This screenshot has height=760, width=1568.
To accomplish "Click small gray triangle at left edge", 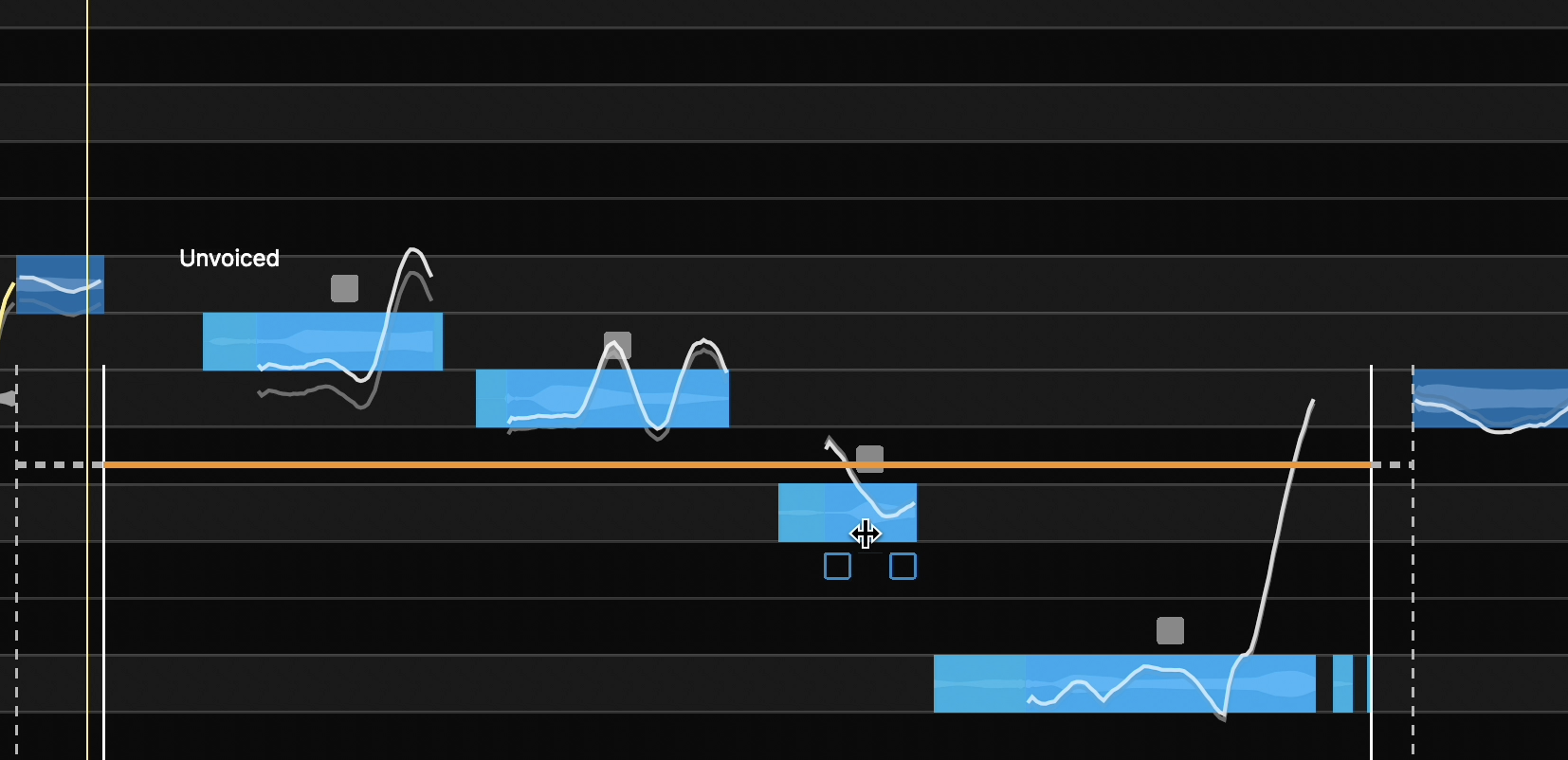I will [x=8, y=398].
